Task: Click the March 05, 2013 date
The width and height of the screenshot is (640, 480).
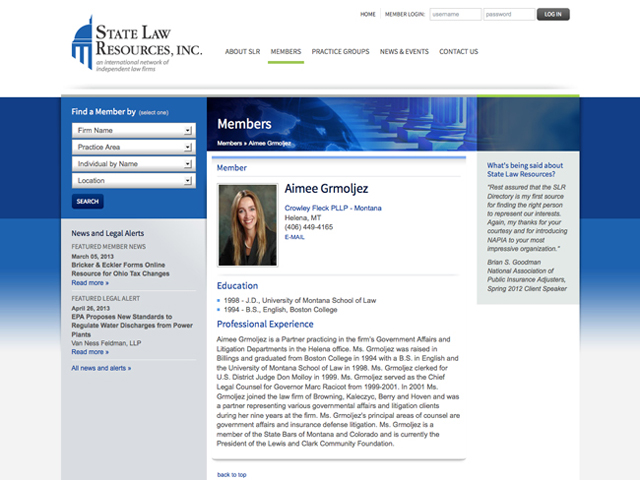Action: (x=93, y=256)
